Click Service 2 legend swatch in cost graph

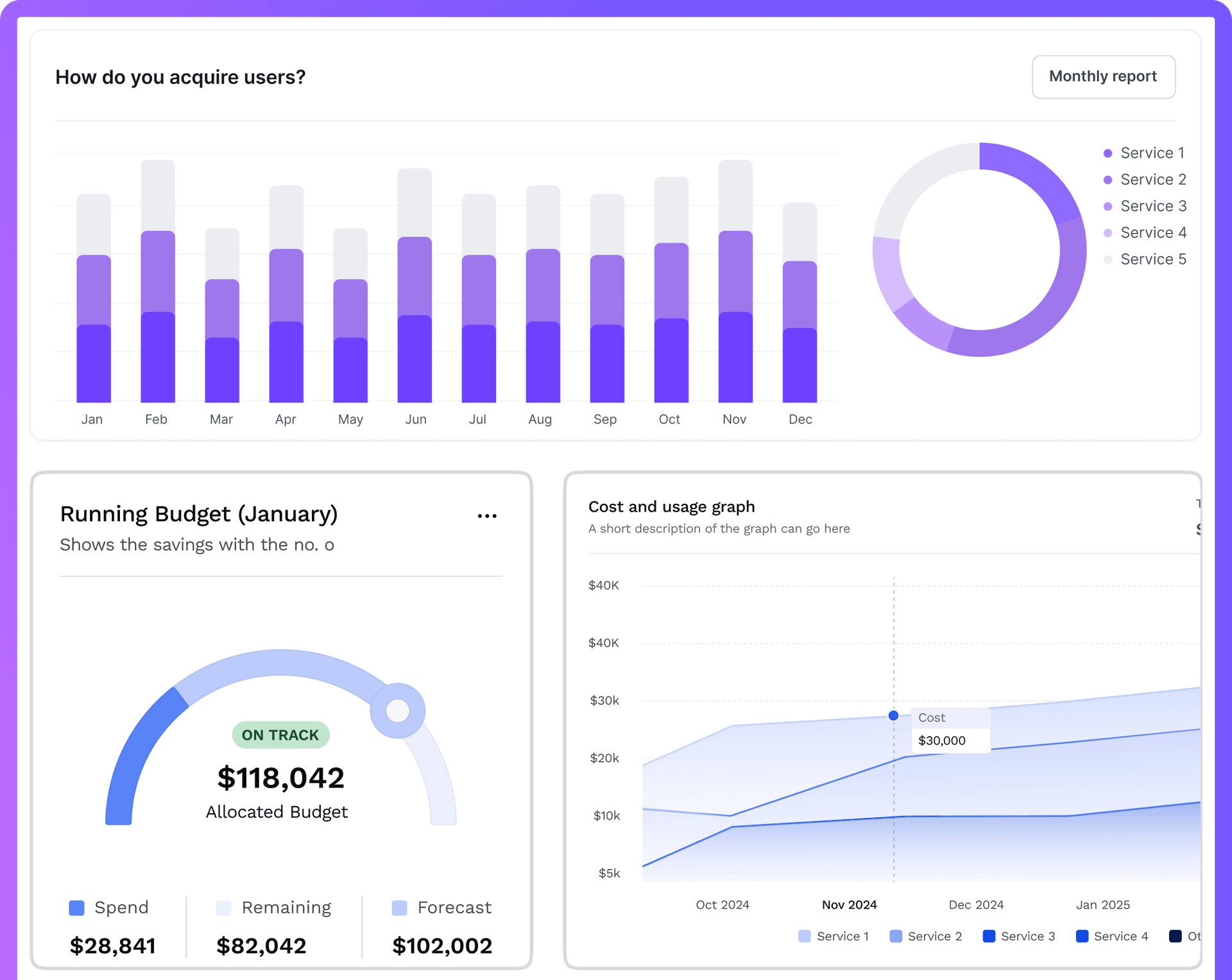coord(896,936)
